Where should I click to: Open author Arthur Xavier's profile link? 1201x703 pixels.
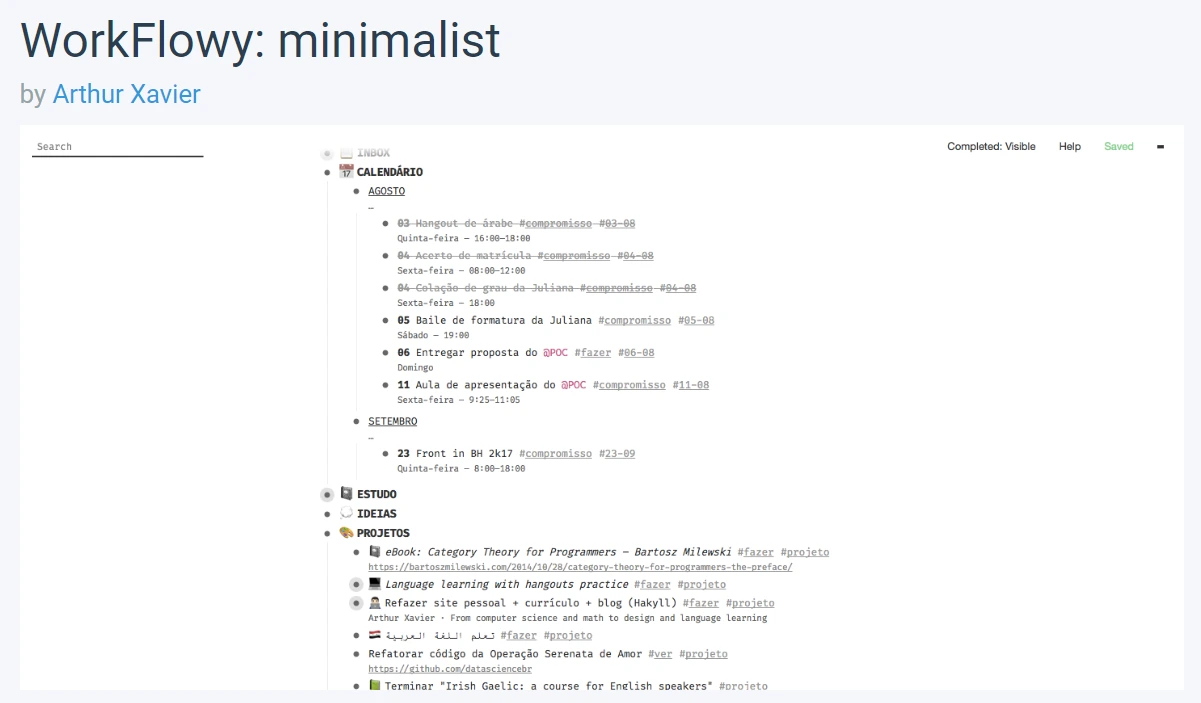pyautogui.click(x=126, y=95)
